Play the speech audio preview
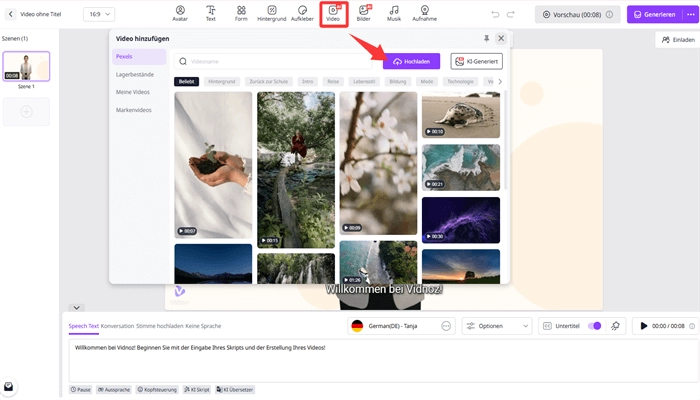700x400 pixels. click(x=644, y=326)
